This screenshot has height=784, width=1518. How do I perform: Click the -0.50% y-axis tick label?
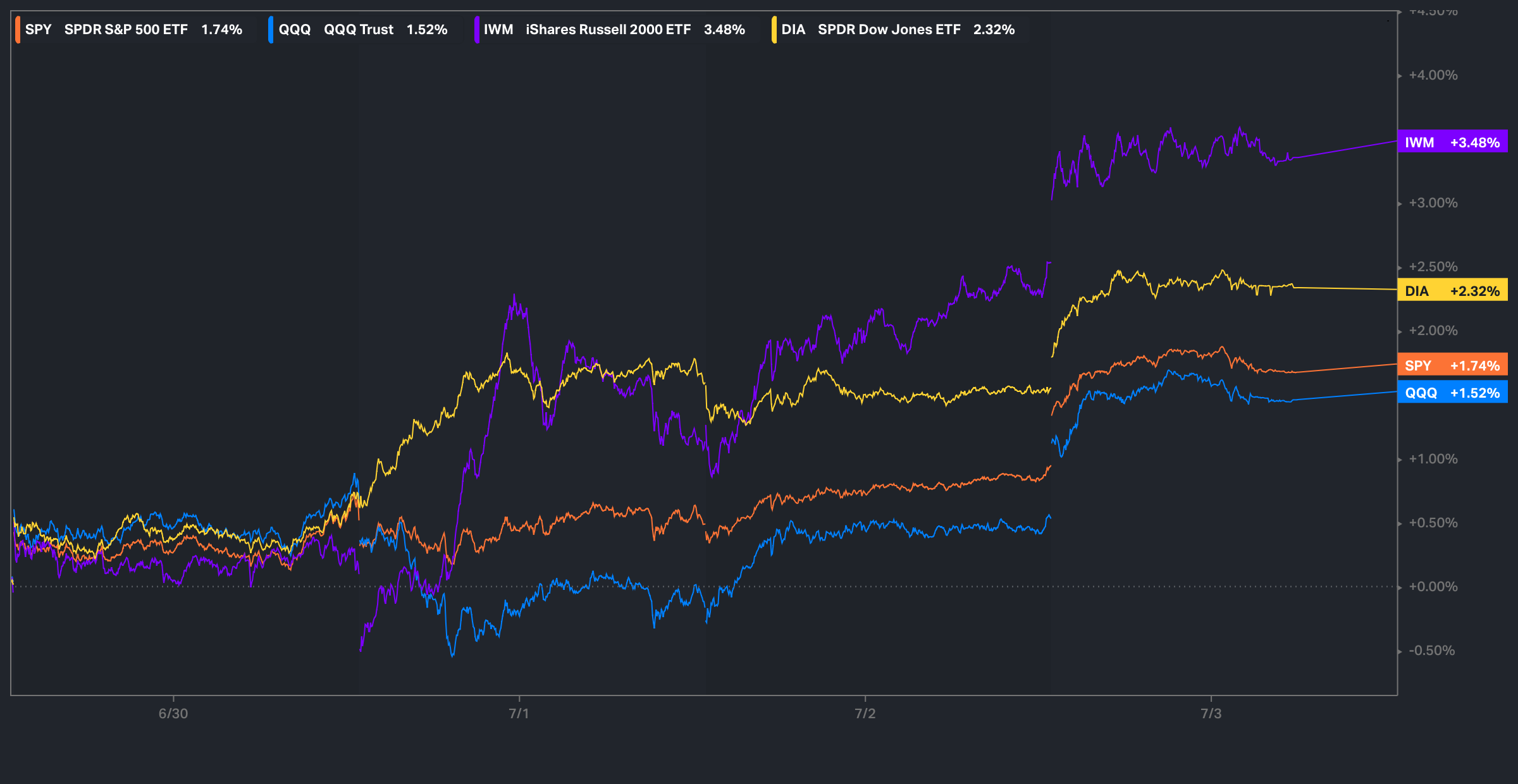pos(1431,651)
